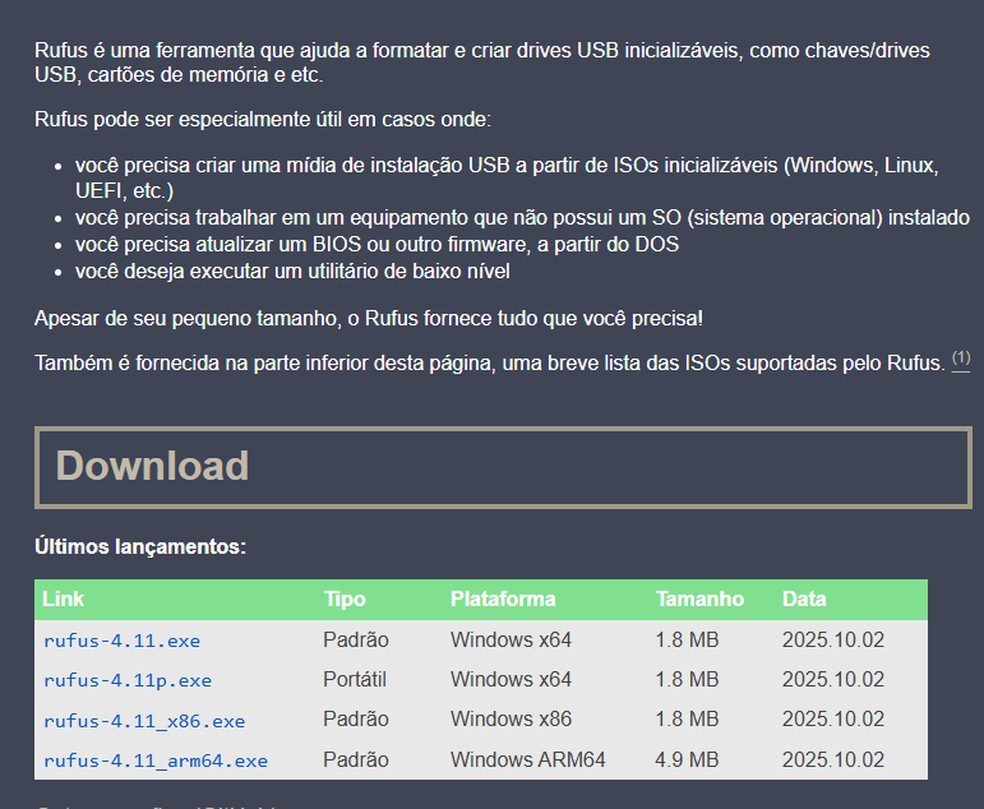984x809 pixels.
Task: Click the 4.9 MB size cell
Action: point(687,760)
